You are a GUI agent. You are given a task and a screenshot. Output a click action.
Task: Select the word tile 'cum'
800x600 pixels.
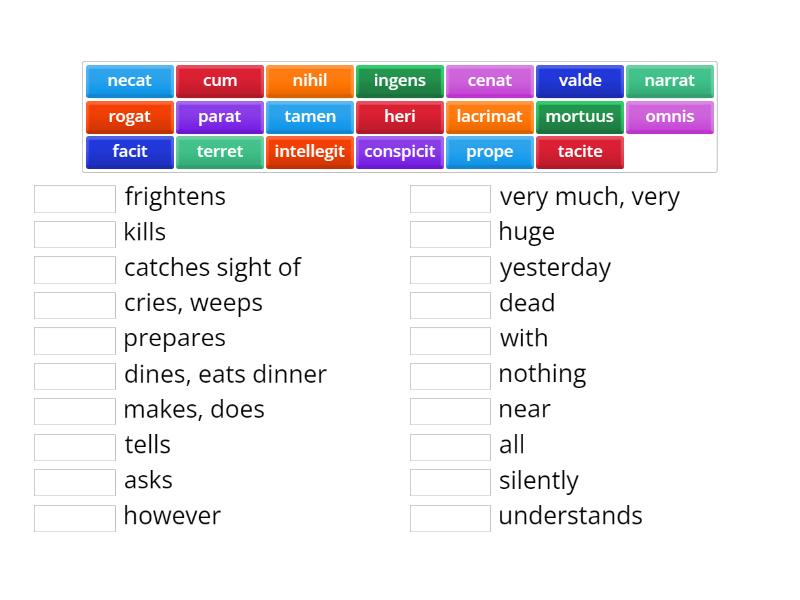tap(219, 81)
